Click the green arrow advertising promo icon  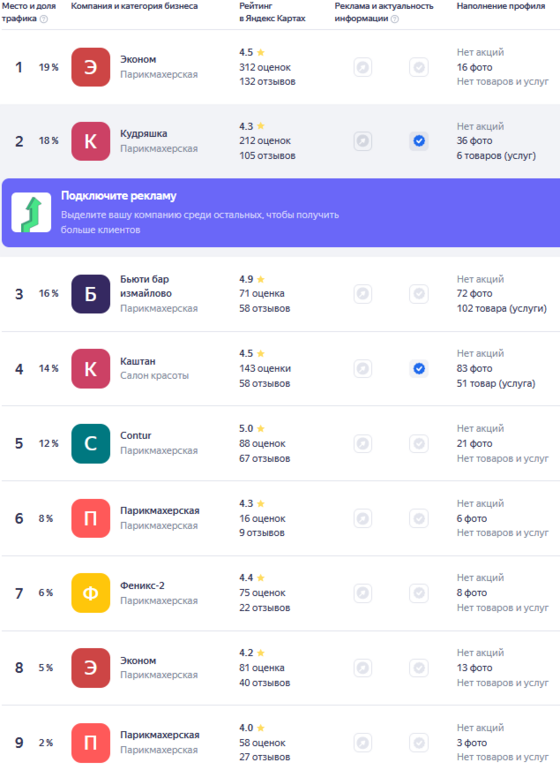(x=31, y=212)
